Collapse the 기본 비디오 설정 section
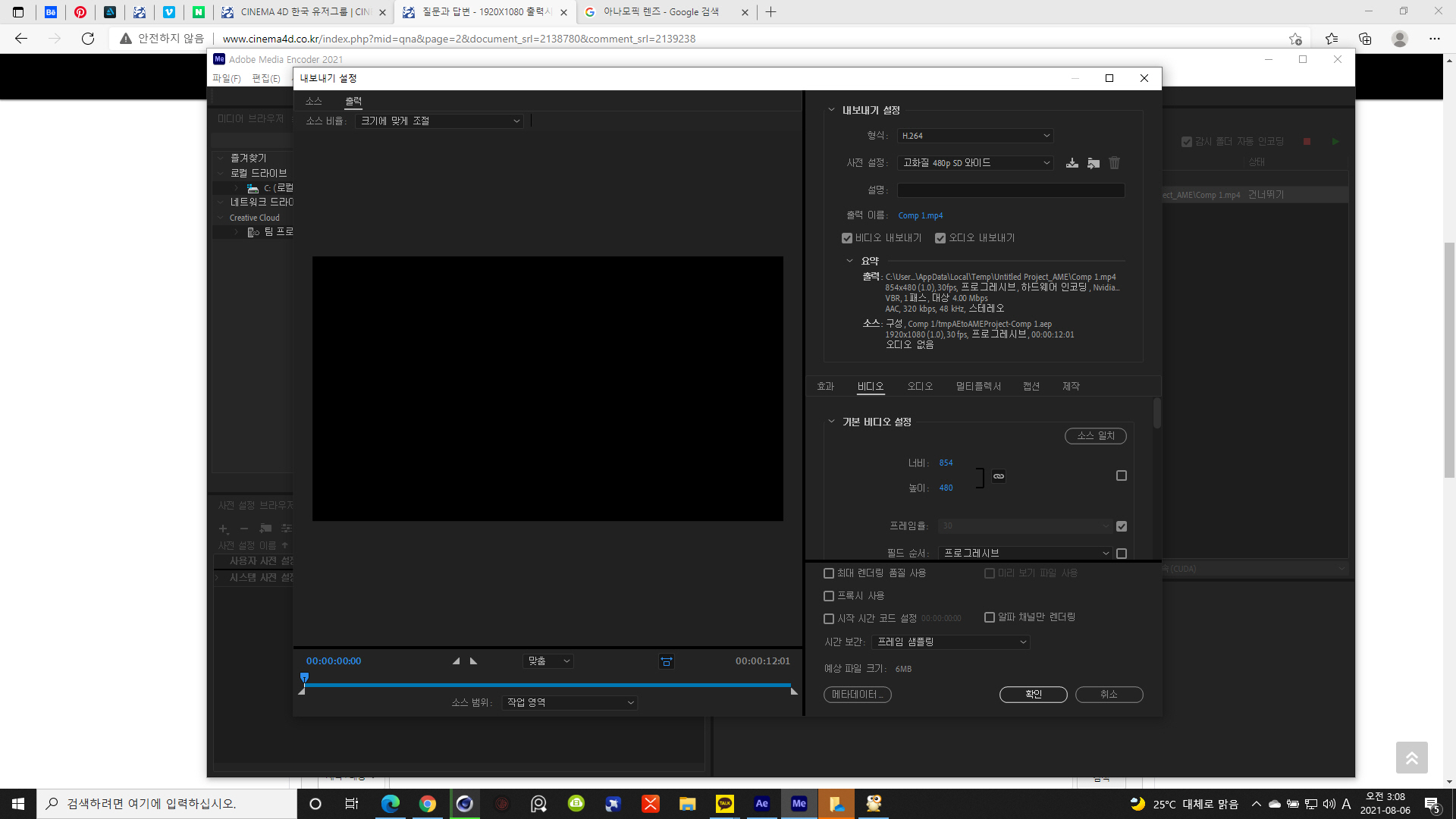The width and height of the screenshot is (1456, 819). click(x=831, y=422)
